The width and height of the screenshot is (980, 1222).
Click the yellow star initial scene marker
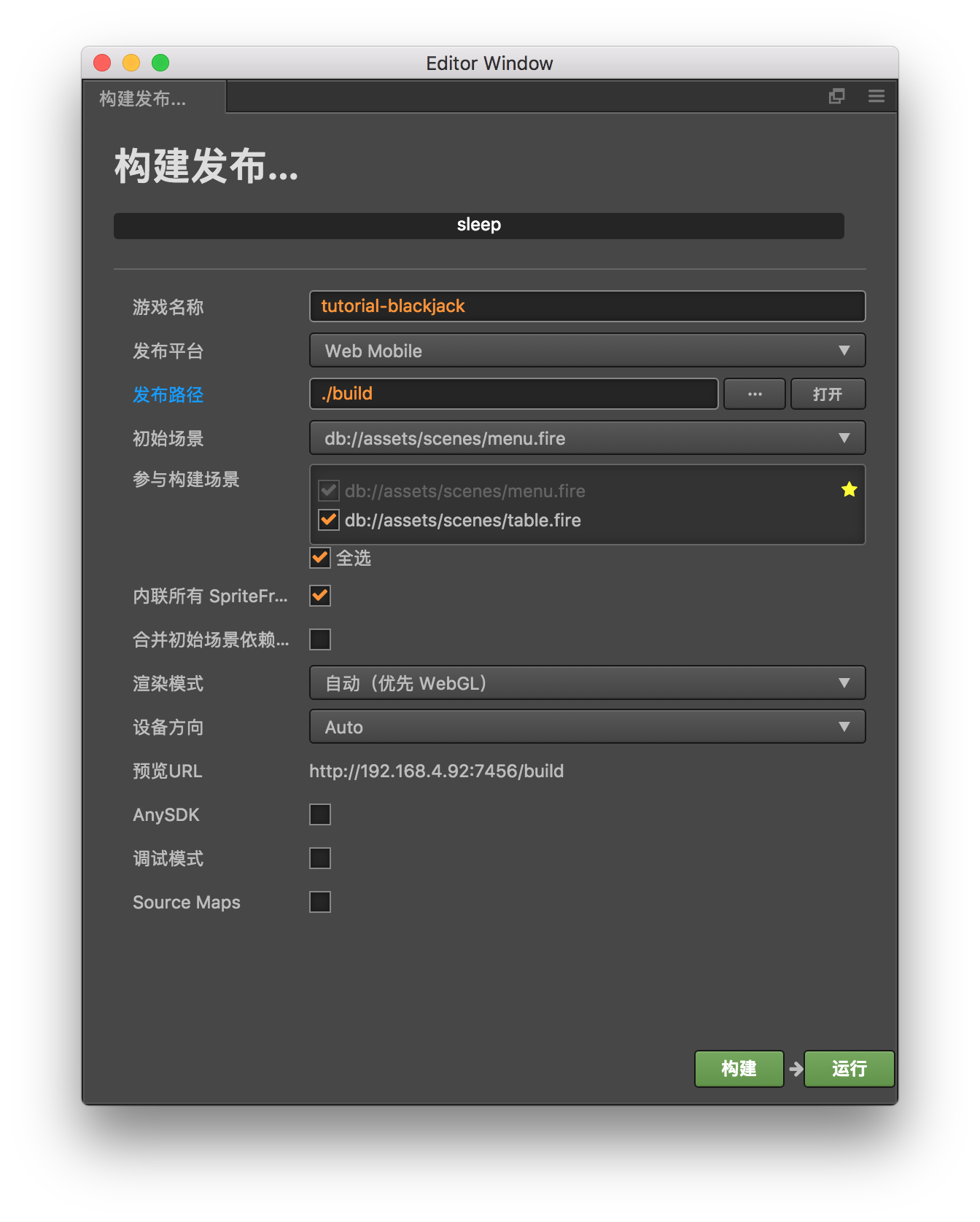click(849, 489)
